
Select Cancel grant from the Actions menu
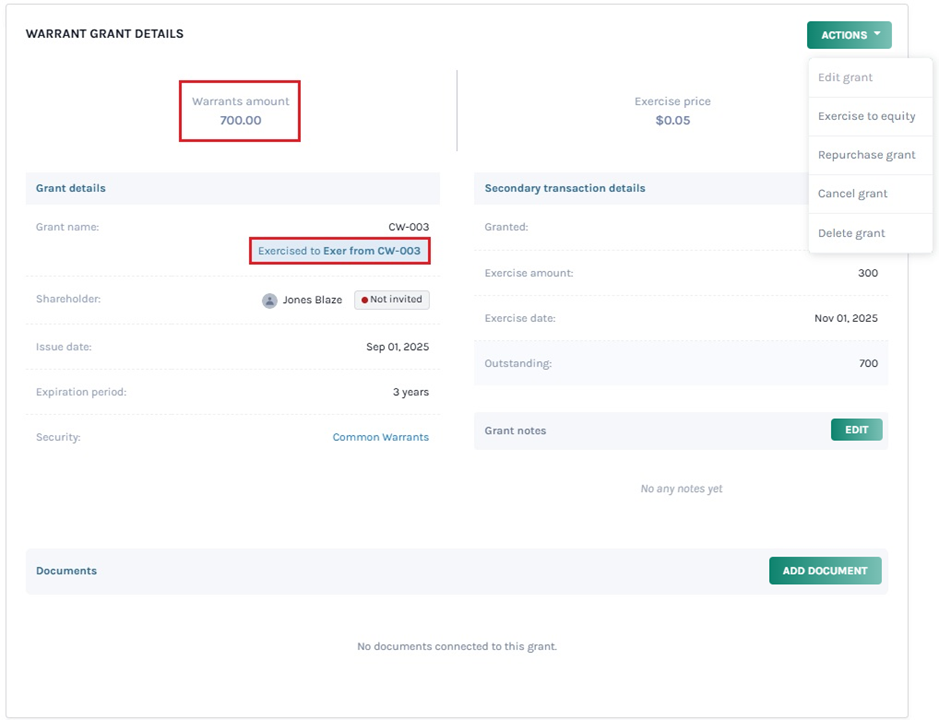pyautogui.click(x=853, y=193)
